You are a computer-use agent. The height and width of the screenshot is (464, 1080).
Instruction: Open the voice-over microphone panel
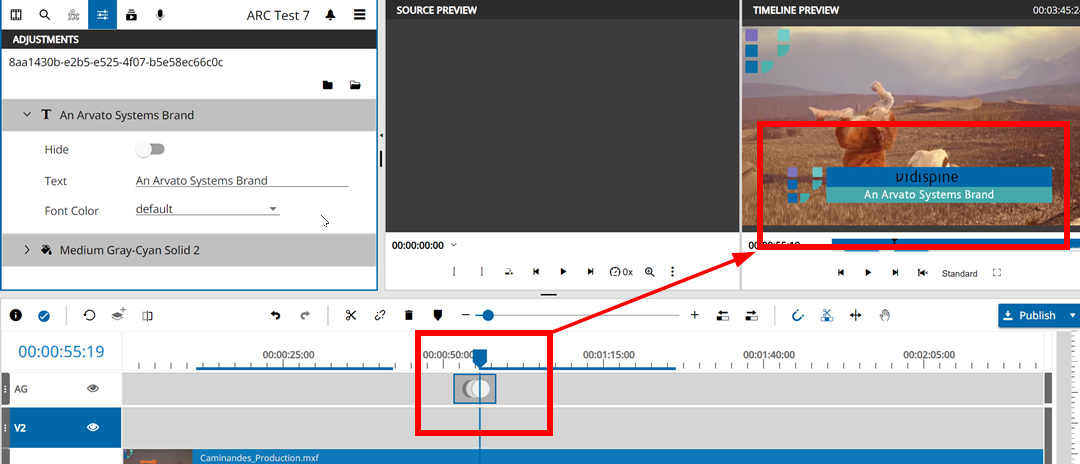tap(161, 15)
